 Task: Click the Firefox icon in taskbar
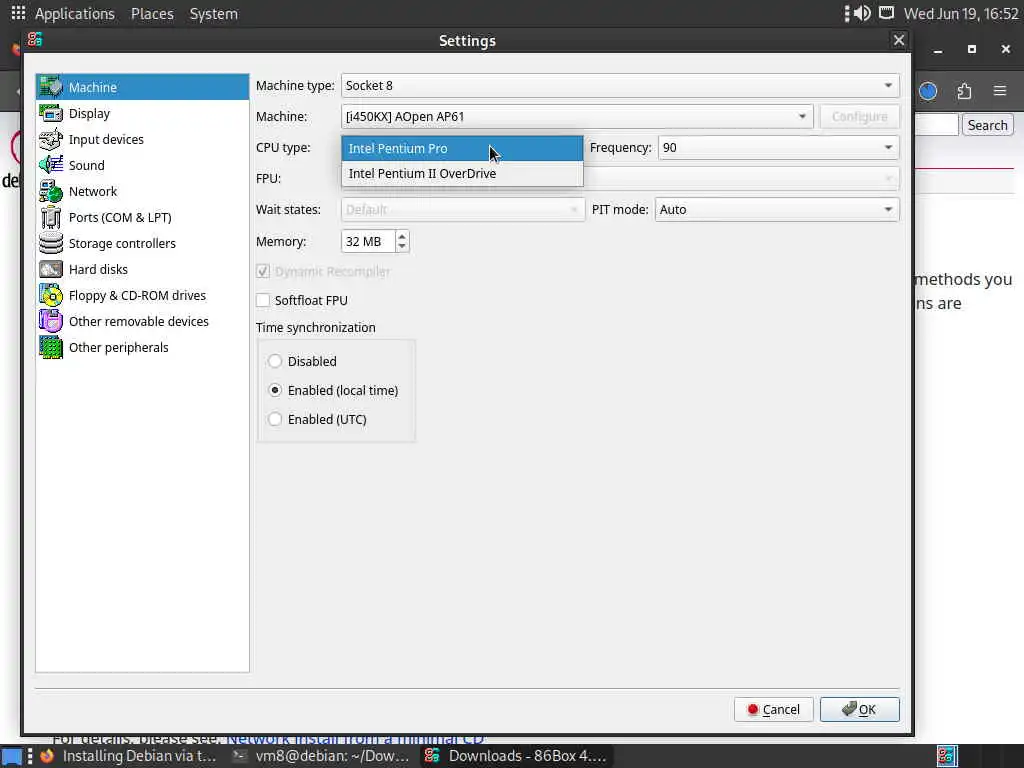pyautogui.click(x=47, y=756)
